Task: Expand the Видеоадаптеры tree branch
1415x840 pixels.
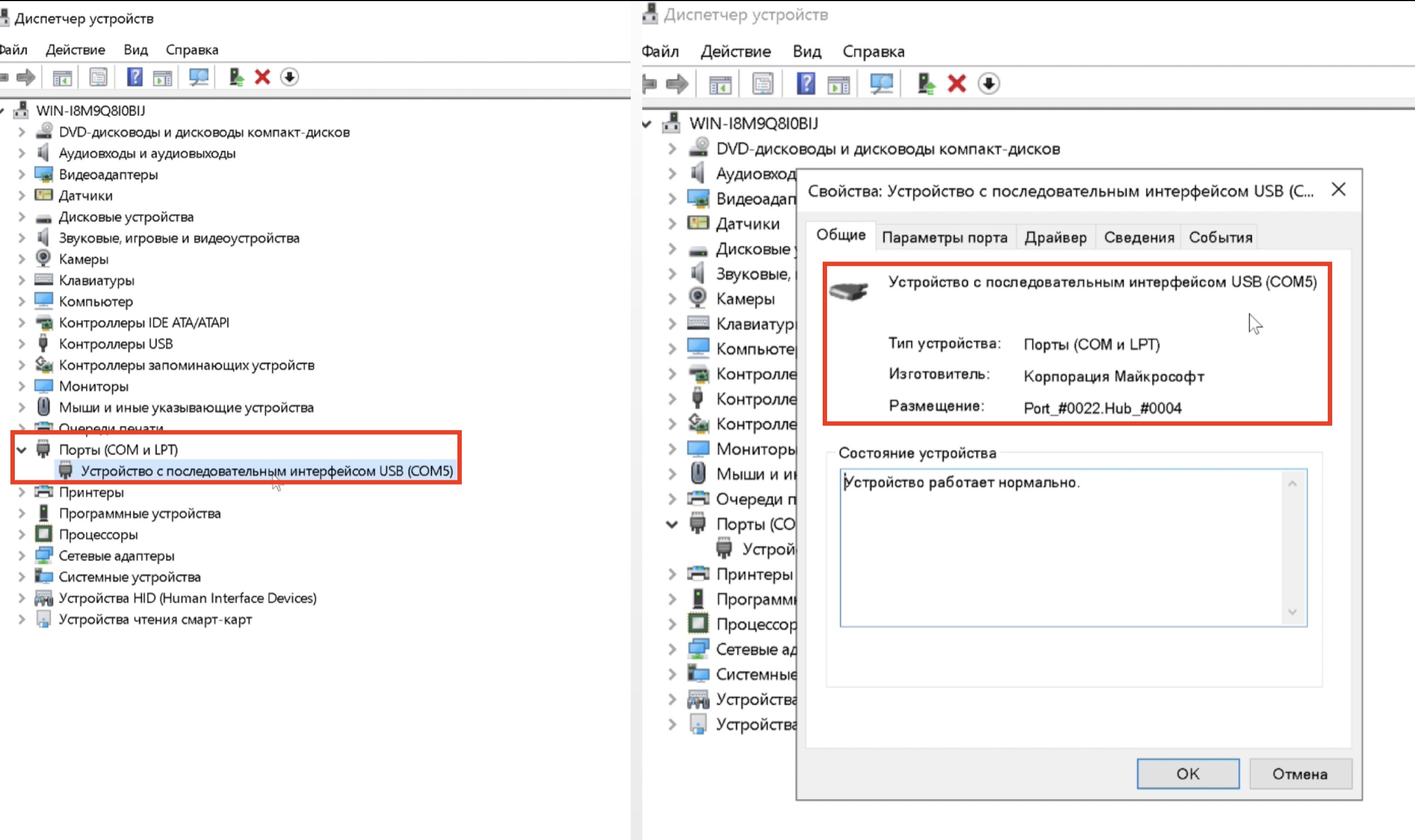Action: pos(21,174)
